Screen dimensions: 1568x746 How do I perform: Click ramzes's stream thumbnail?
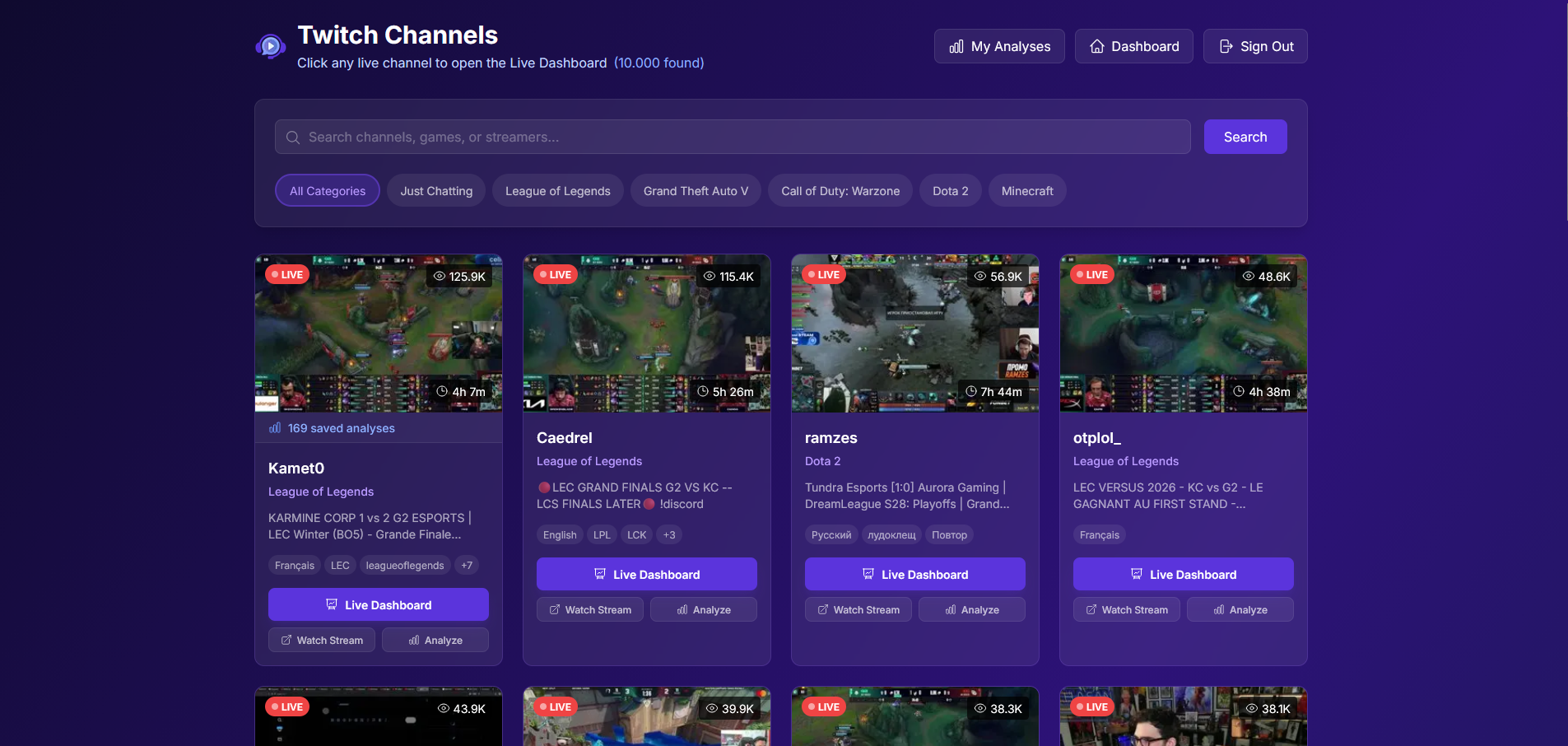point(914,333)
